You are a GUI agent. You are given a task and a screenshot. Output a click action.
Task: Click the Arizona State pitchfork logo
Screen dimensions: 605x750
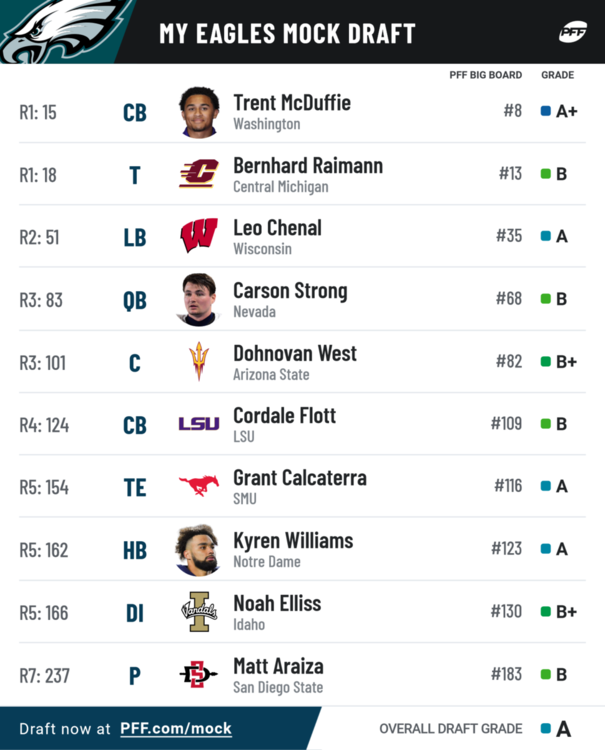click(x=199, y=361)
